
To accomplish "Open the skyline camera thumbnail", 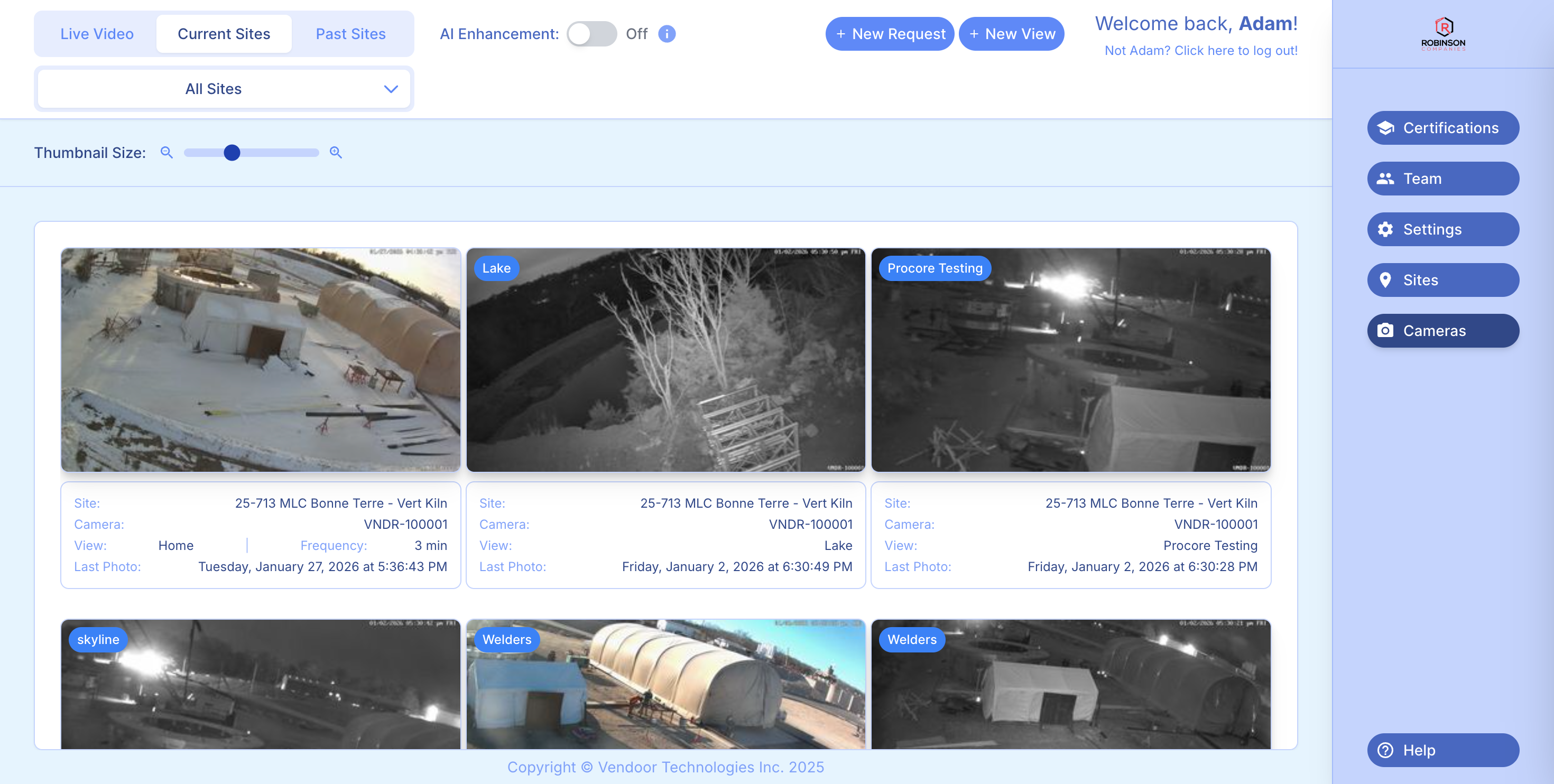I will (261, 685).
